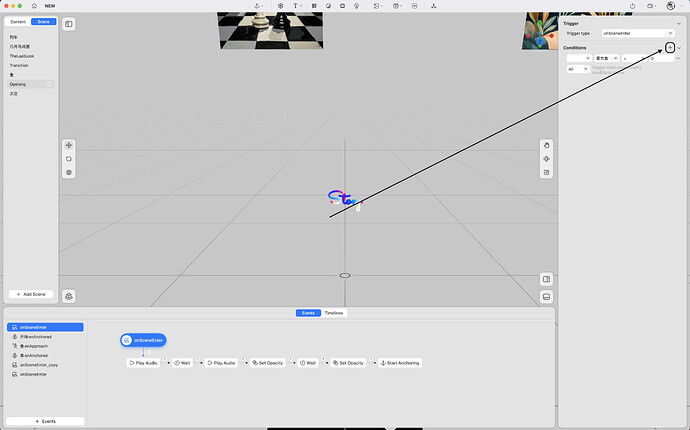This screenshot has width=690, height=430.
Task: Switch to the Timelines tab
Action: (x=334, y=313)
